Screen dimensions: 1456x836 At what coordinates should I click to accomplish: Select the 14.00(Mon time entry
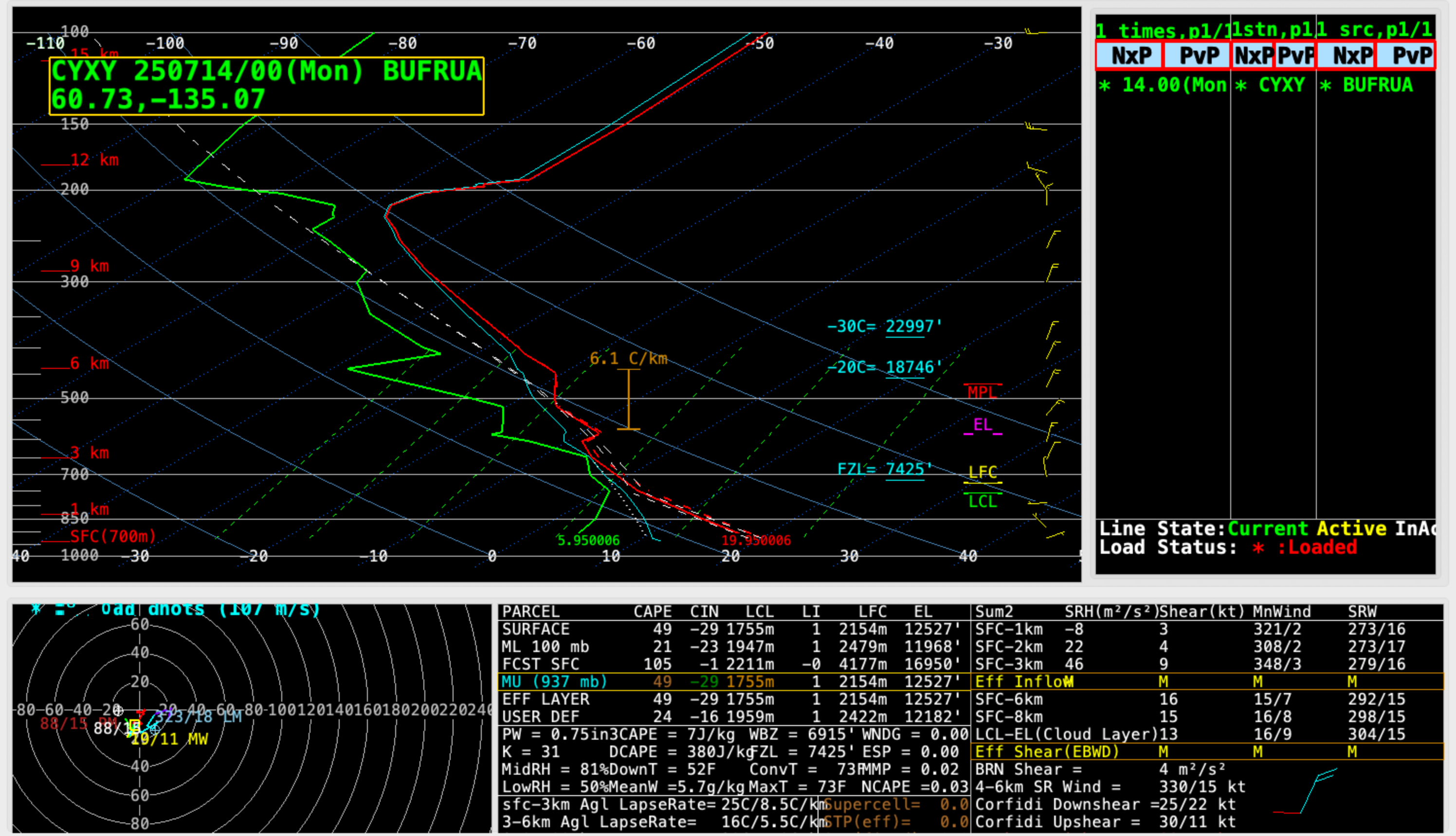coord(1163,86)
